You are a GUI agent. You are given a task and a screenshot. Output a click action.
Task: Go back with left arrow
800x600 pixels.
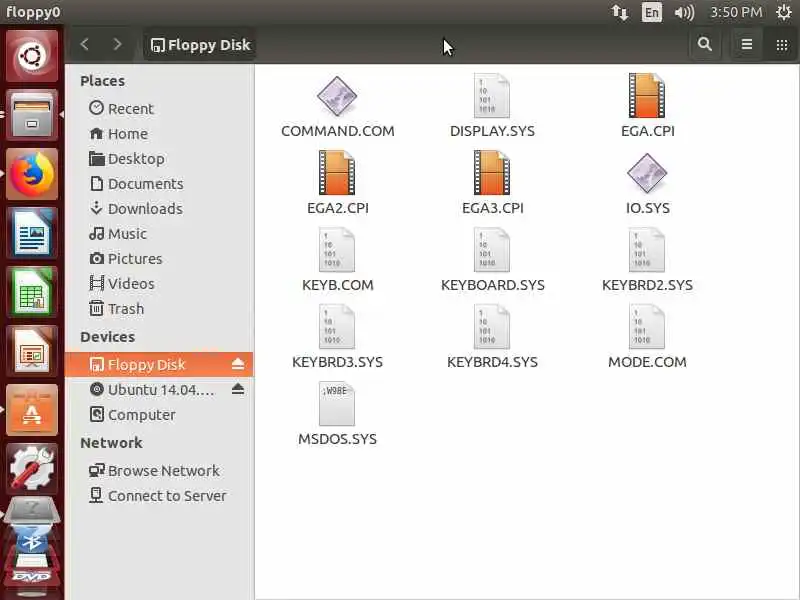tap(85, 44)
